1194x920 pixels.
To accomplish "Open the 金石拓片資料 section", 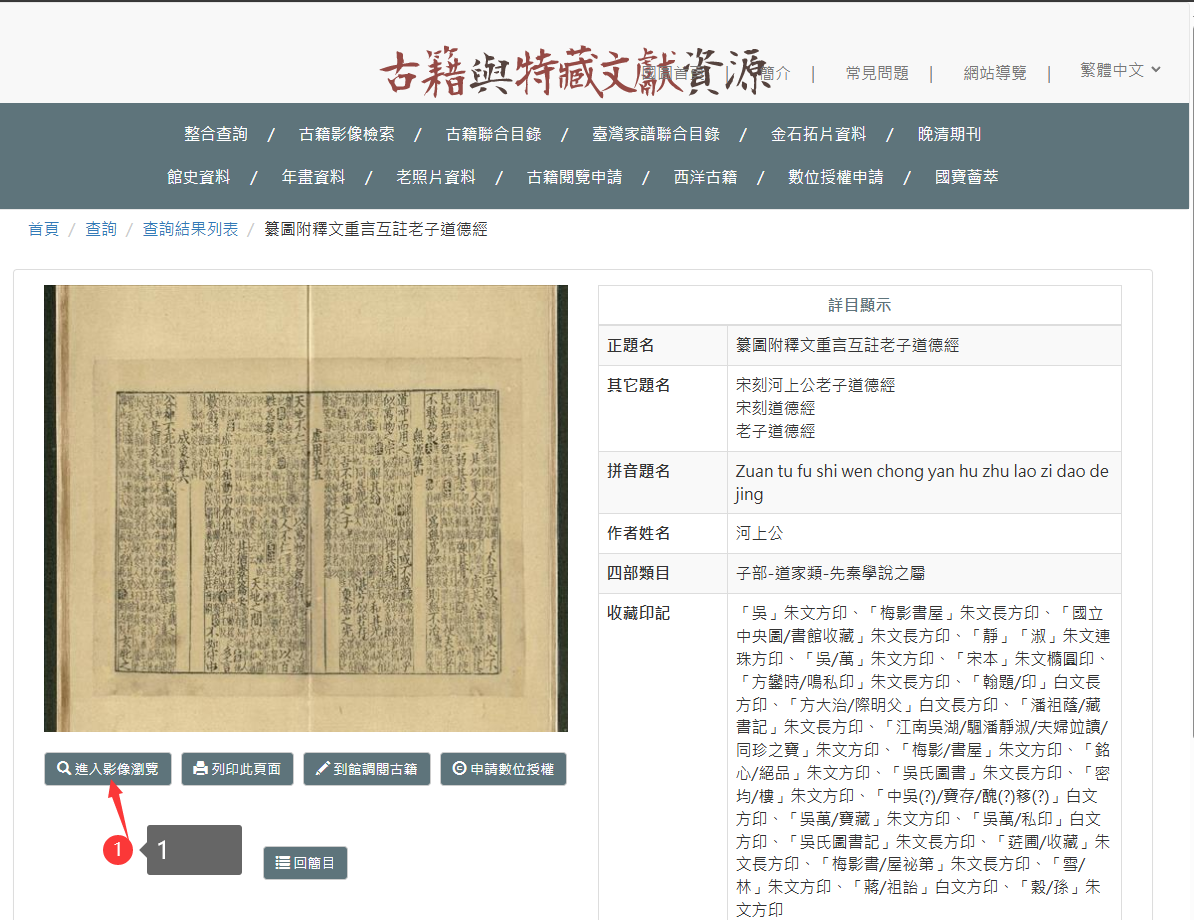I will click(818, 134).
